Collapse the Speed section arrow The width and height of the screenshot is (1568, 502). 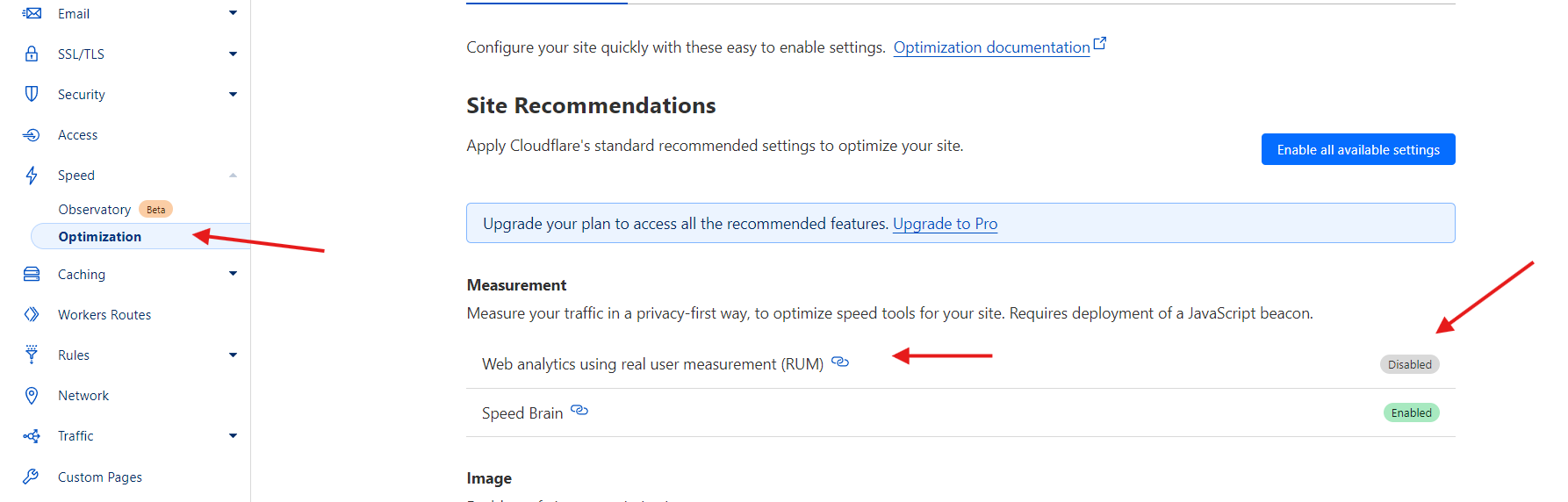tap(233, 176)
